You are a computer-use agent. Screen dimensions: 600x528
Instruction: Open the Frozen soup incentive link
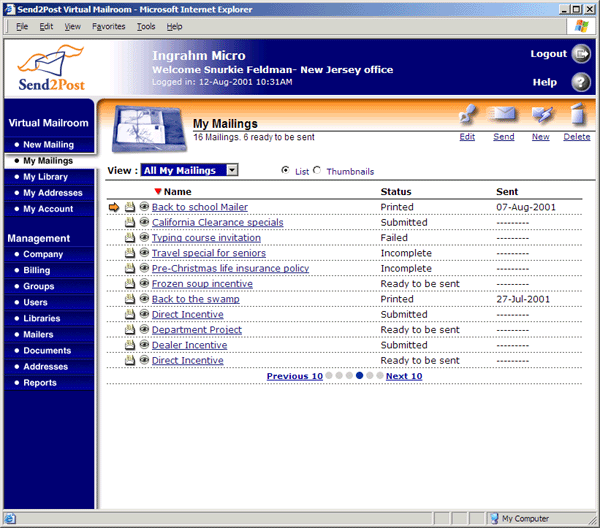[x=202, y=284]
